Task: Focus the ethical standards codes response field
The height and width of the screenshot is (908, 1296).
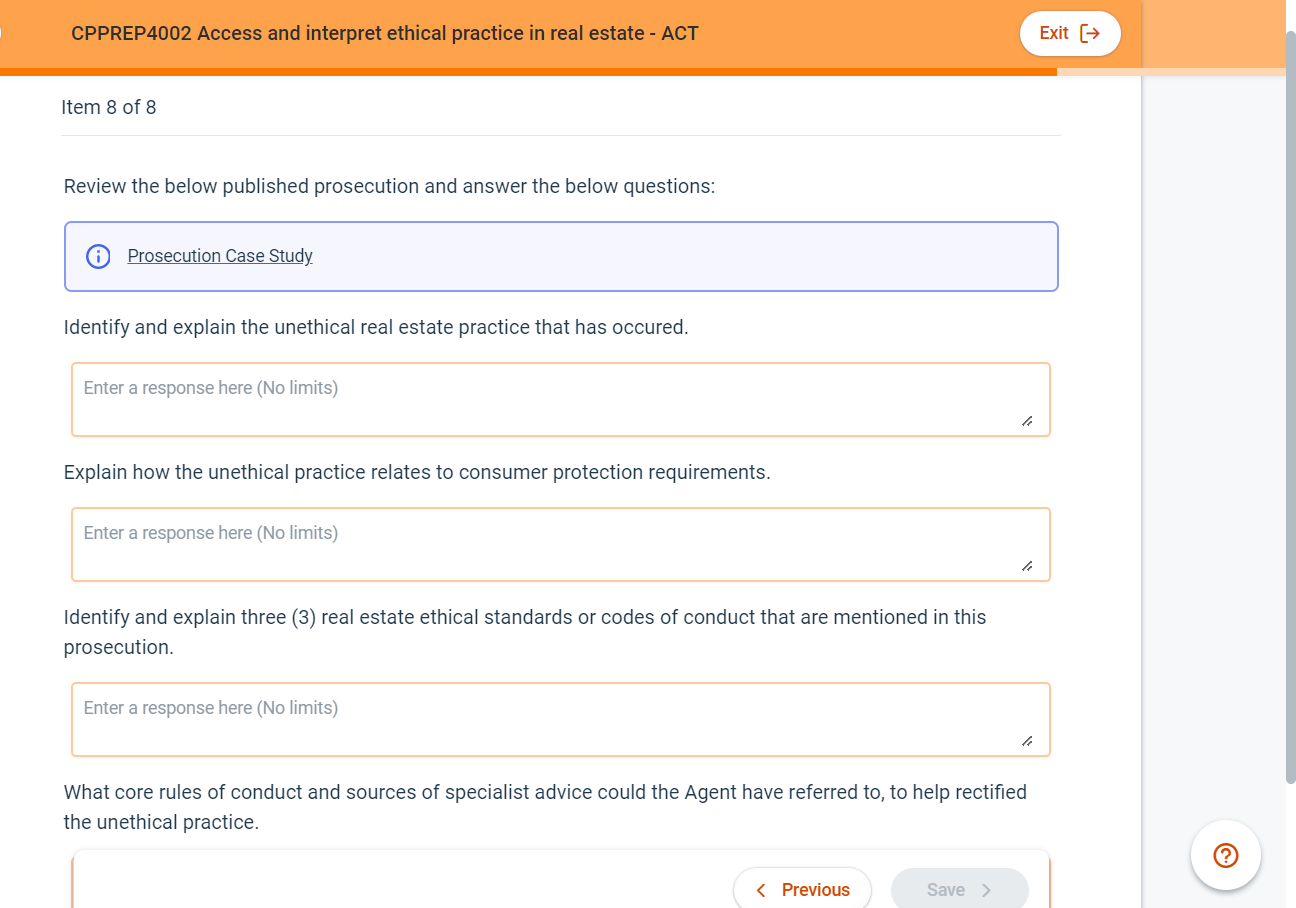Action: coord(560,719)
